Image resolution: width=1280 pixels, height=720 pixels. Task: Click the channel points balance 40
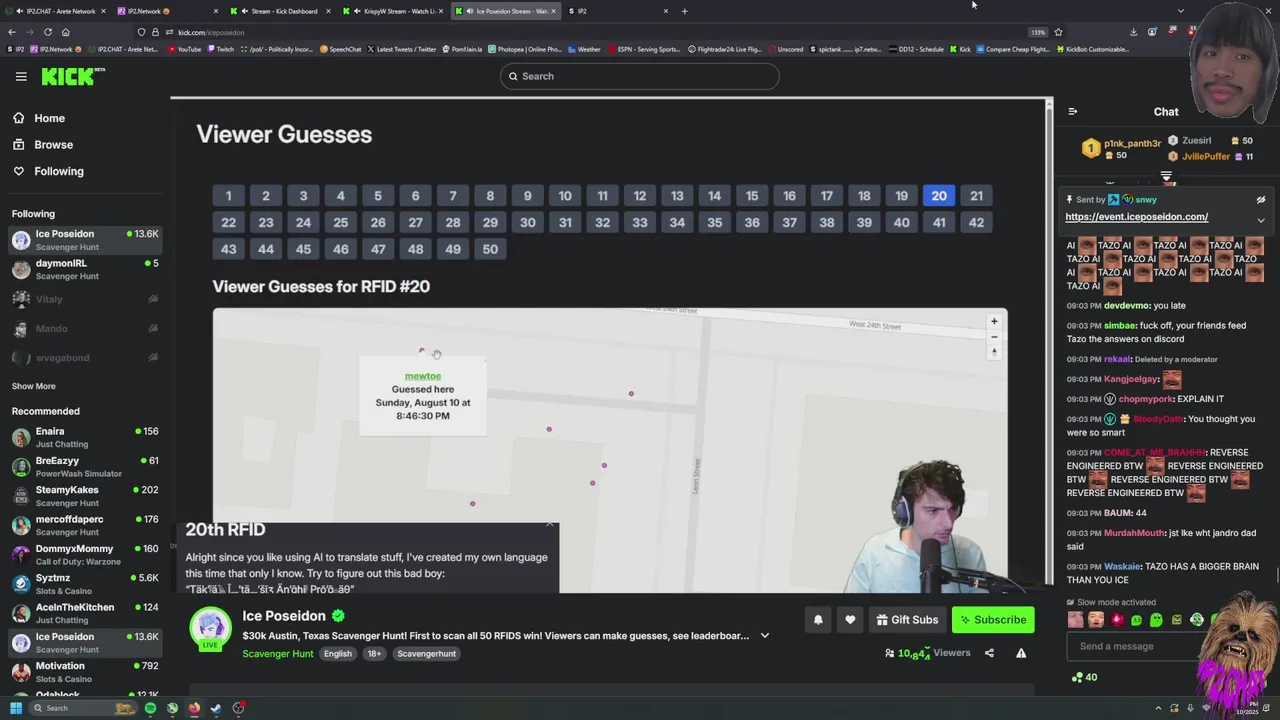click(x=1084, y=677)
